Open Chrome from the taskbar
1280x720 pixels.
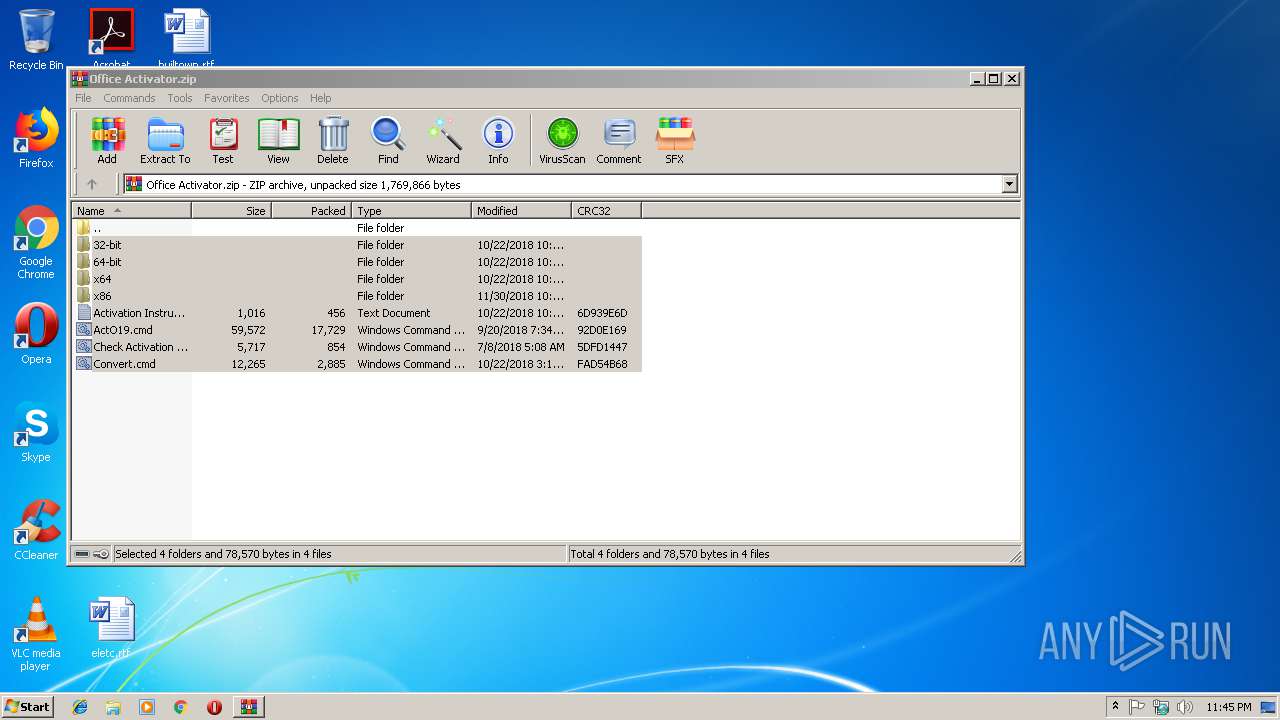180,707
